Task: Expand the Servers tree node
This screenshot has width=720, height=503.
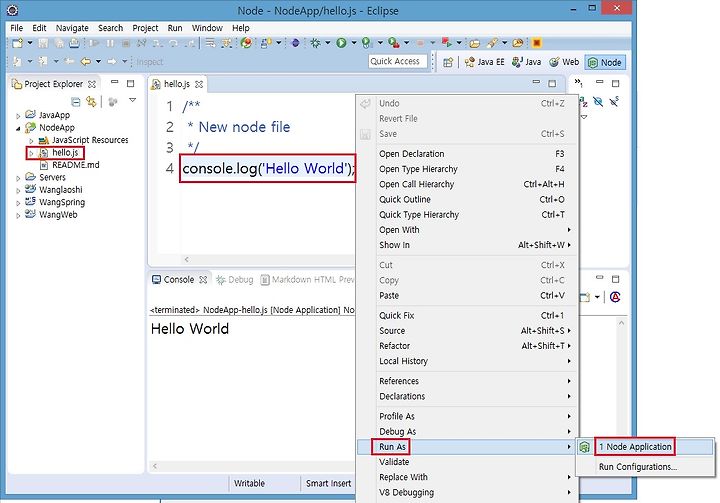Action: tap(18, 178)
